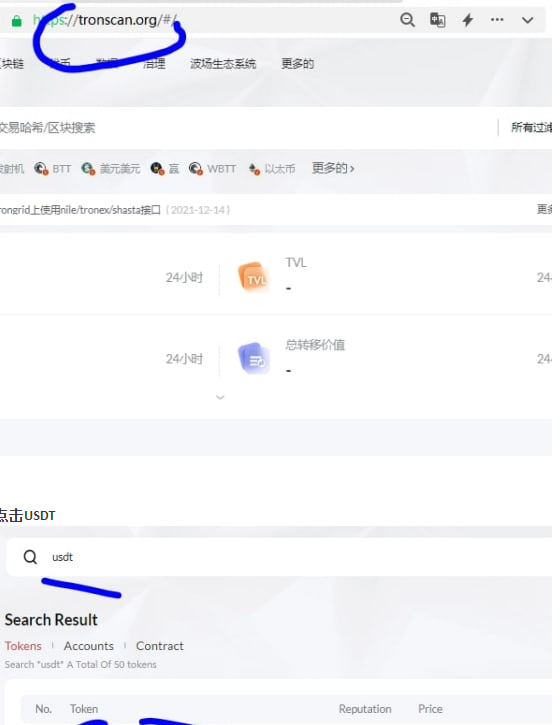Open the 波场生态系统 menu
560x725 pixels.
223,64
